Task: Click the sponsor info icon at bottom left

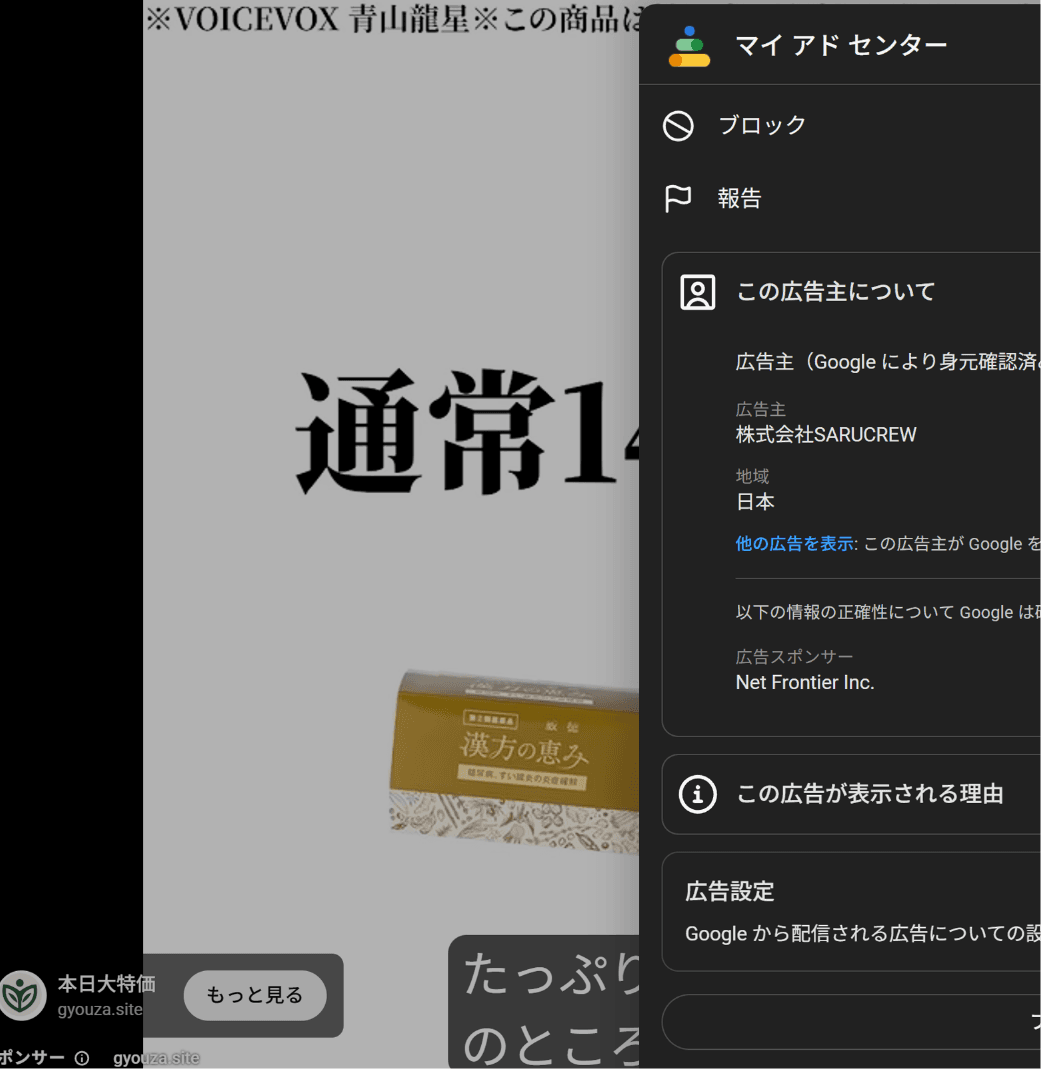Action: (x=82, y=1058)
